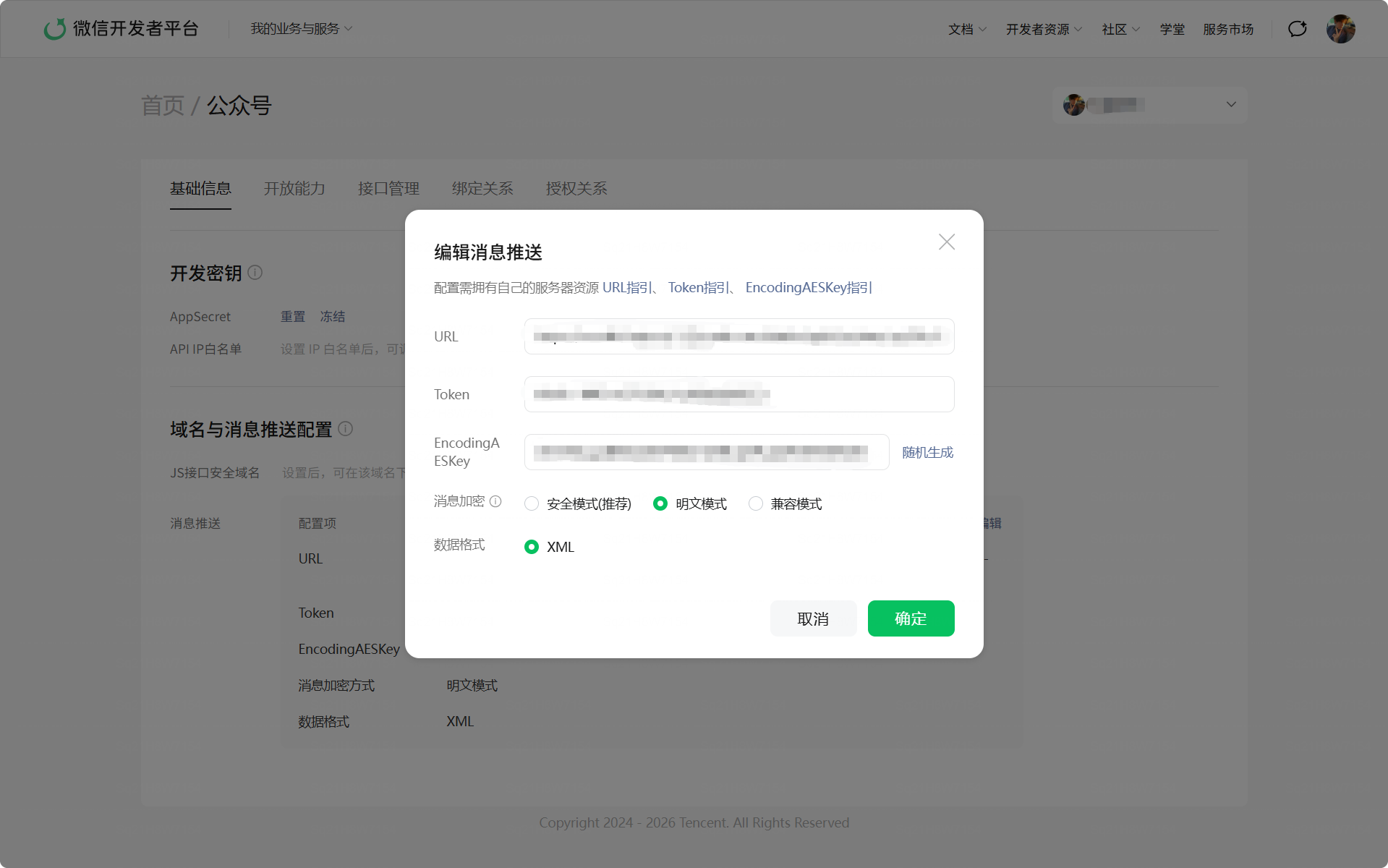
Task: Click the info icon next to 消息加密
Action: (495, 501)
